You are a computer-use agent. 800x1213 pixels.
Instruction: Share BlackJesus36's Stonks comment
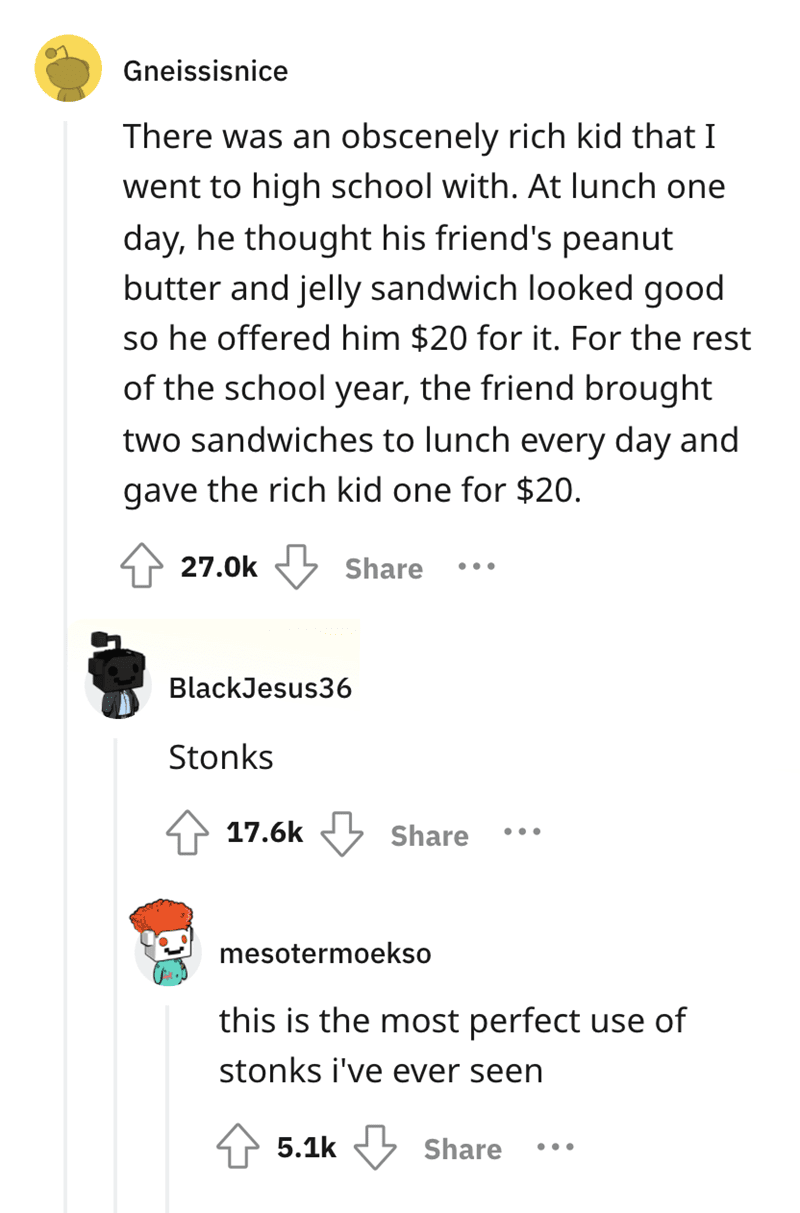[429, 836]
